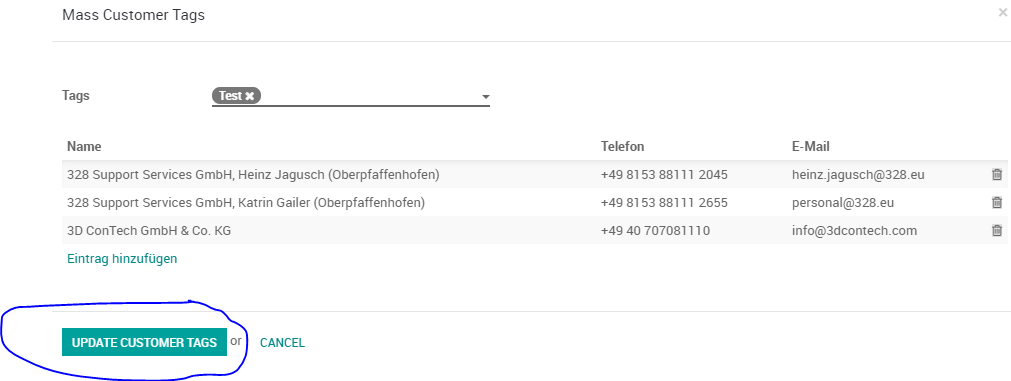Click the email info@3dcontech.com
This screenshot has width=1011, height=381.
click(x=854, y=230)
